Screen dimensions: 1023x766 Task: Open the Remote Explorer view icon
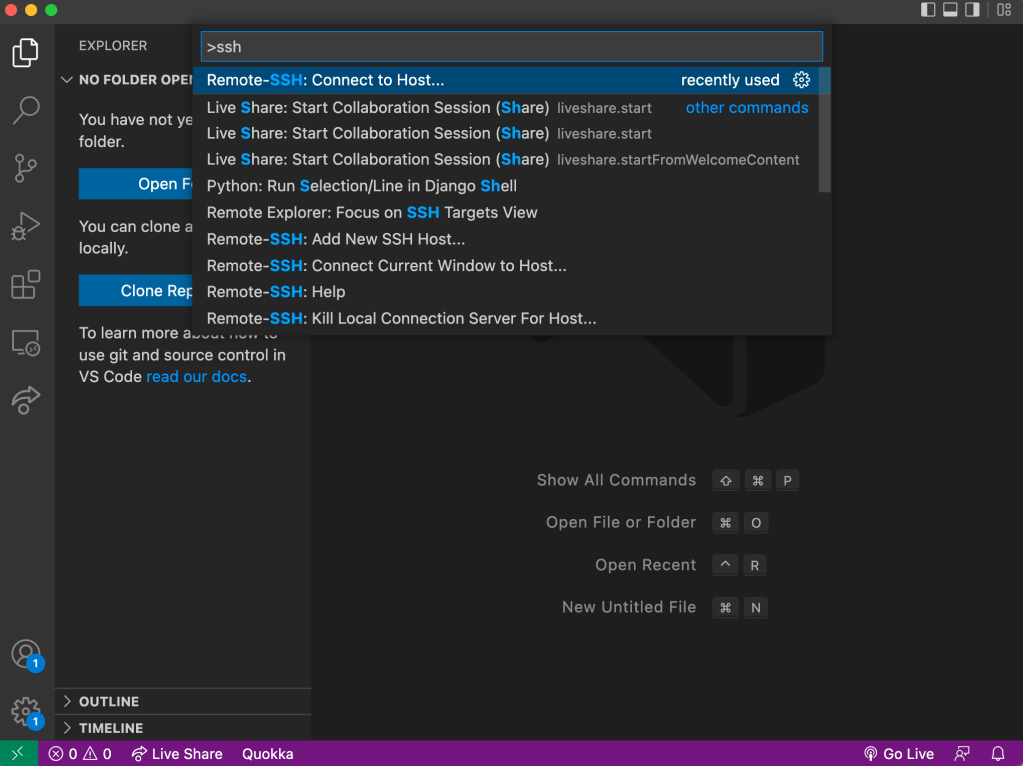tap(26, 343)
